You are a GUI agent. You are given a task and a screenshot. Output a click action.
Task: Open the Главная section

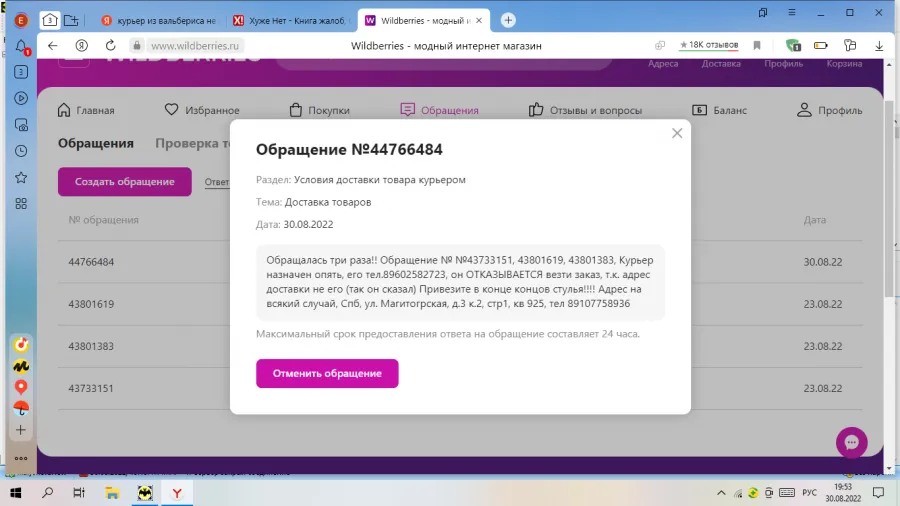coord(86,110)
